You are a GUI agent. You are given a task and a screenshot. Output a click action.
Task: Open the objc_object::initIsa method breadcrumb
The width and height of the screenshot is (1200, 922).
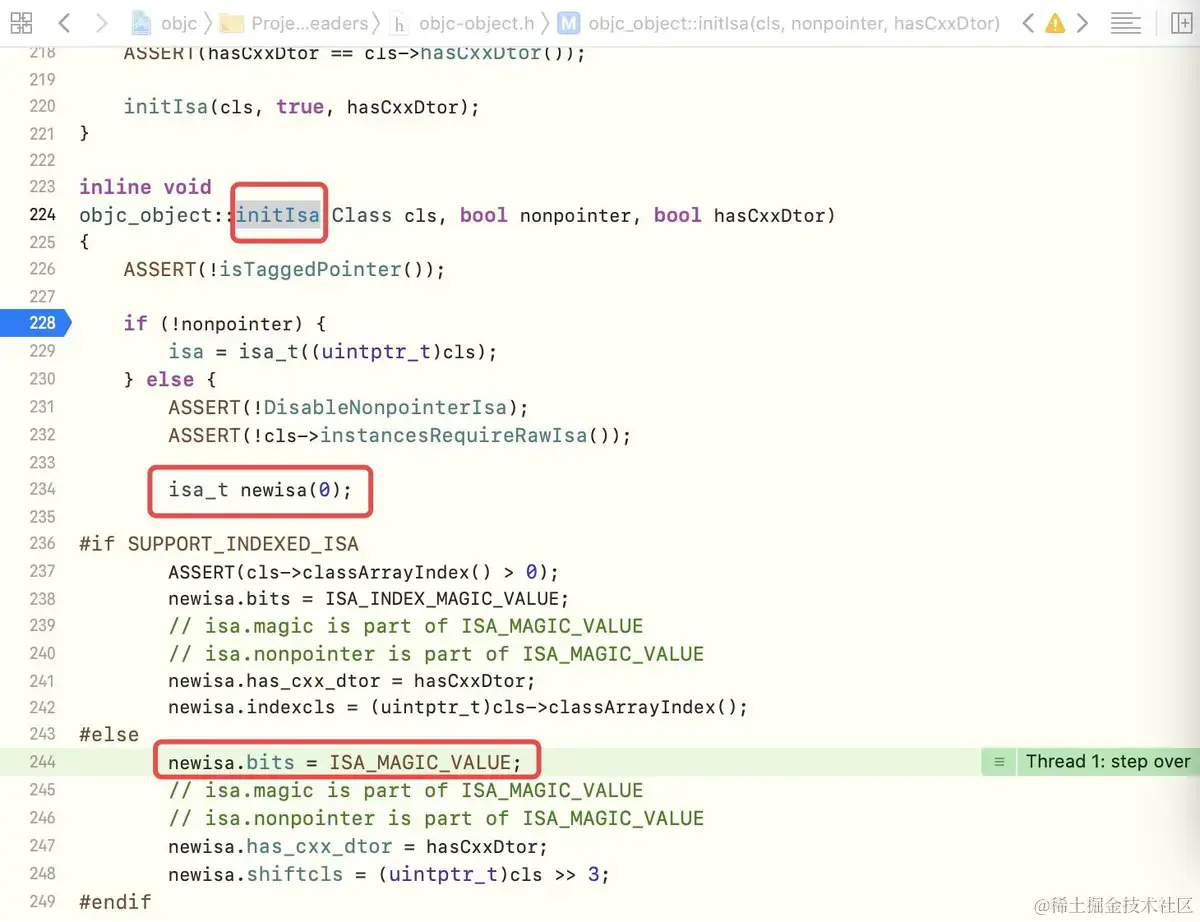(x=779, y=22)
